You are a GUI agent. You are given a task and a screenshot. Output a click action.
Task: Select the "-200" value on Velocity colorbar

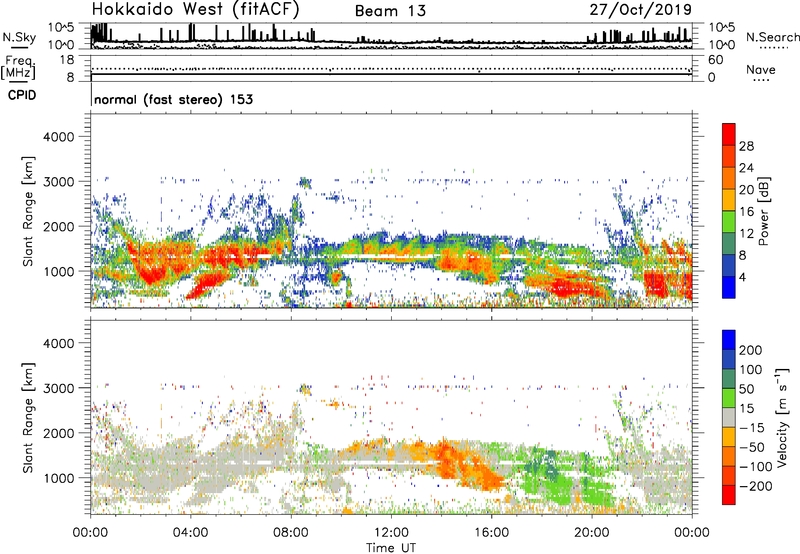tap(756, 486)
